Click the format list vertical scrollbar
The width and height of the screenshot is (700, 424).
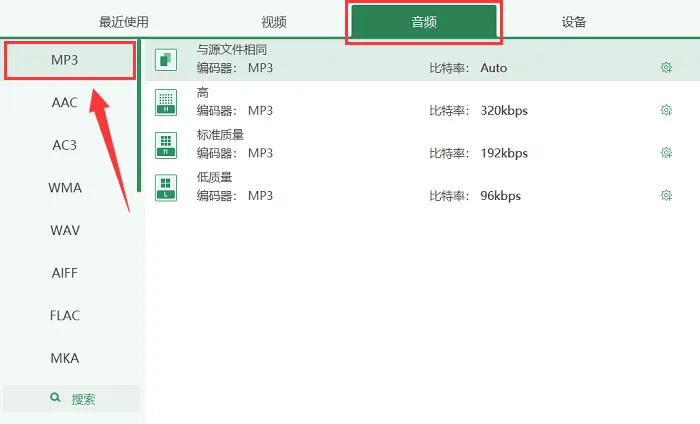click(139, 116)
